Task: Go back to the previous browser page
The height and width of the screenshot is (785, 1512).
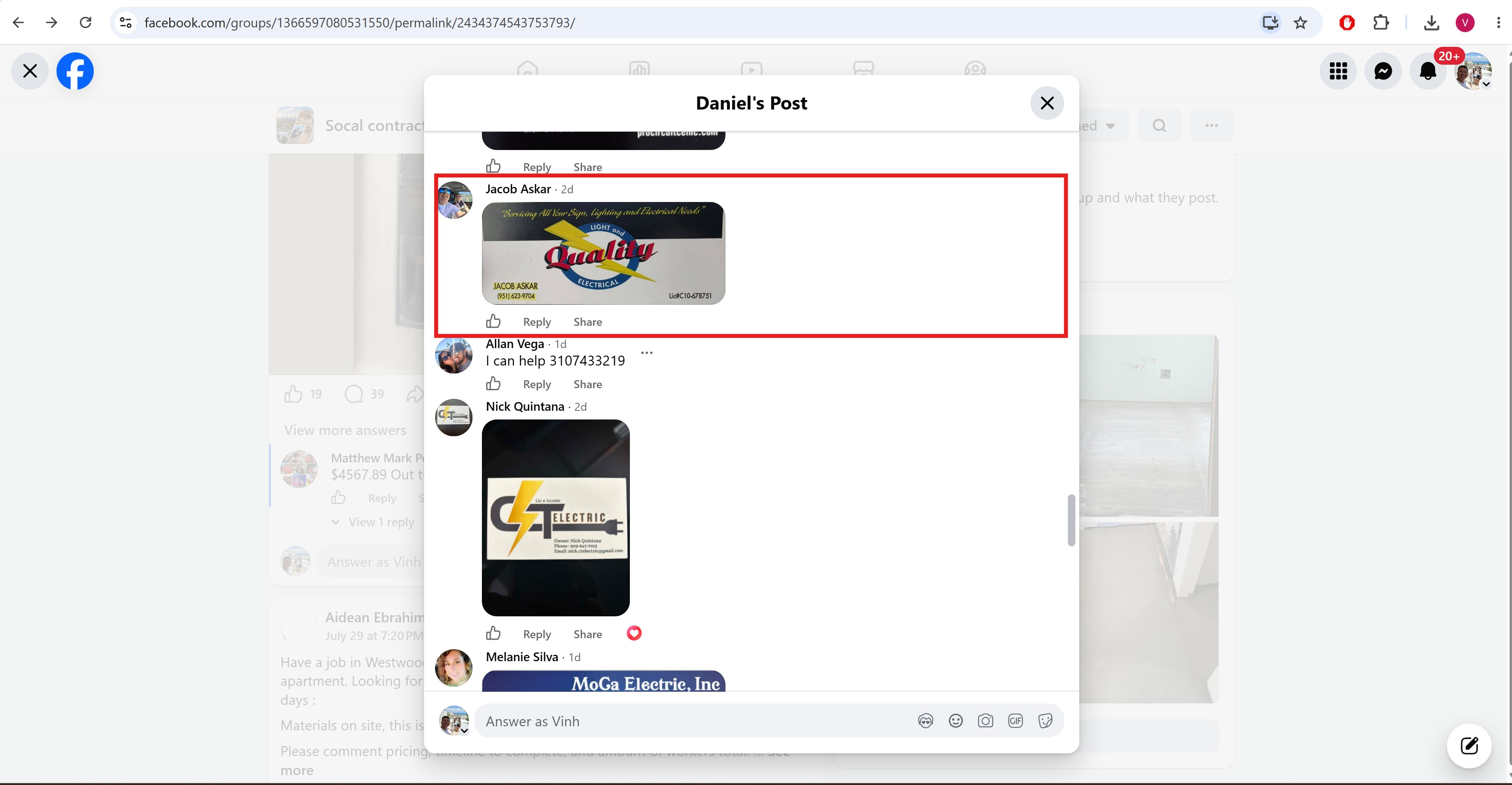Action: pos(18,22)
